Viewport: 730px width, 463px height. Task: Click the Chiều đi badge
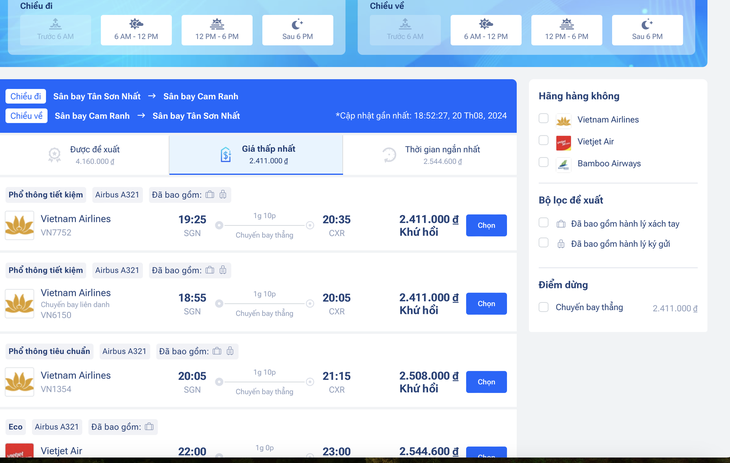point(26,96)
